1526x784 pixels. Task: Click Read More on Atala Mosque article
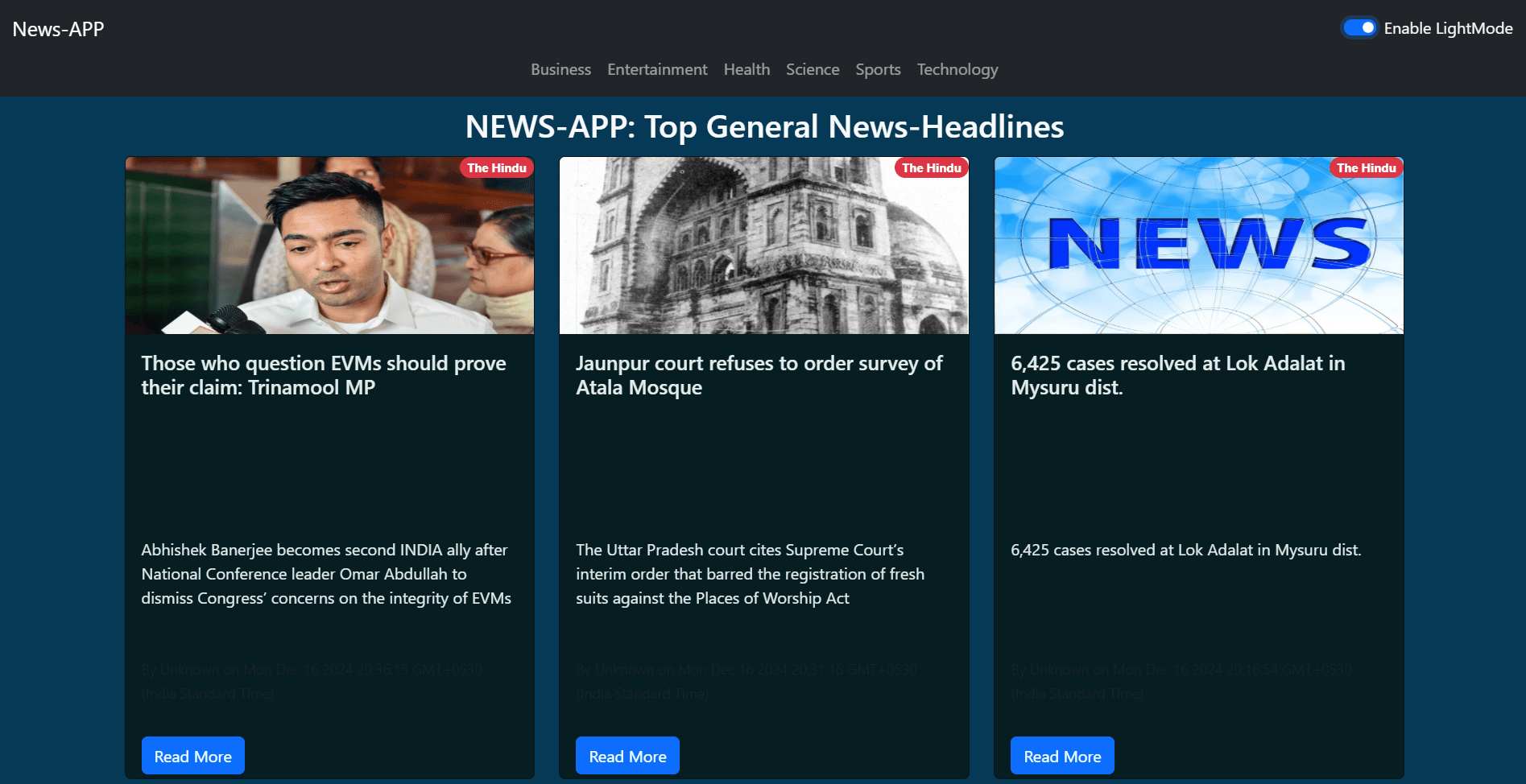[627, 756]
